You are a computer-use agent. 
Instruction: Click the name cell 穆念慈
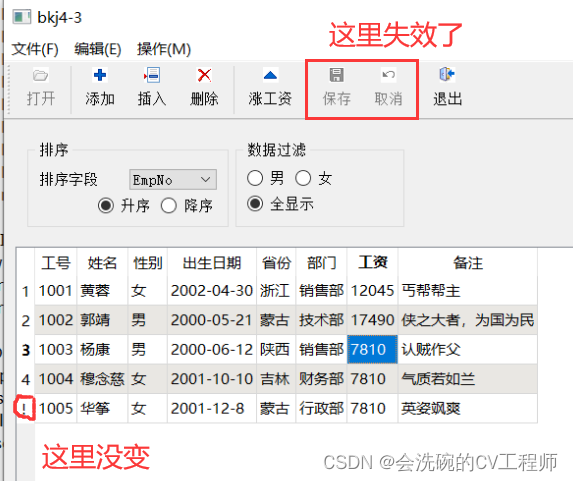[102, 379]
